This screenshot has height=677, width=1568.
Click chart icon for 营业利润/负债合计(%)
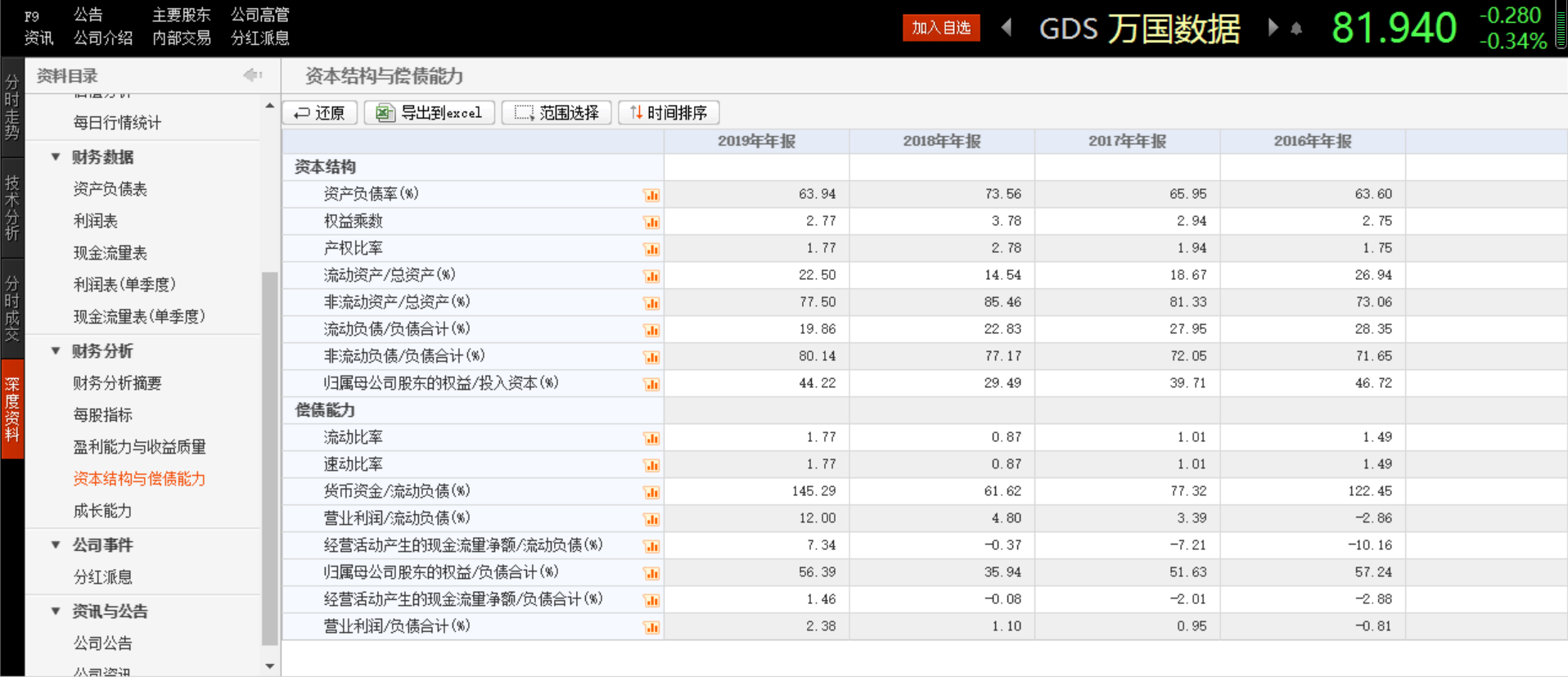tap(651, 627)
